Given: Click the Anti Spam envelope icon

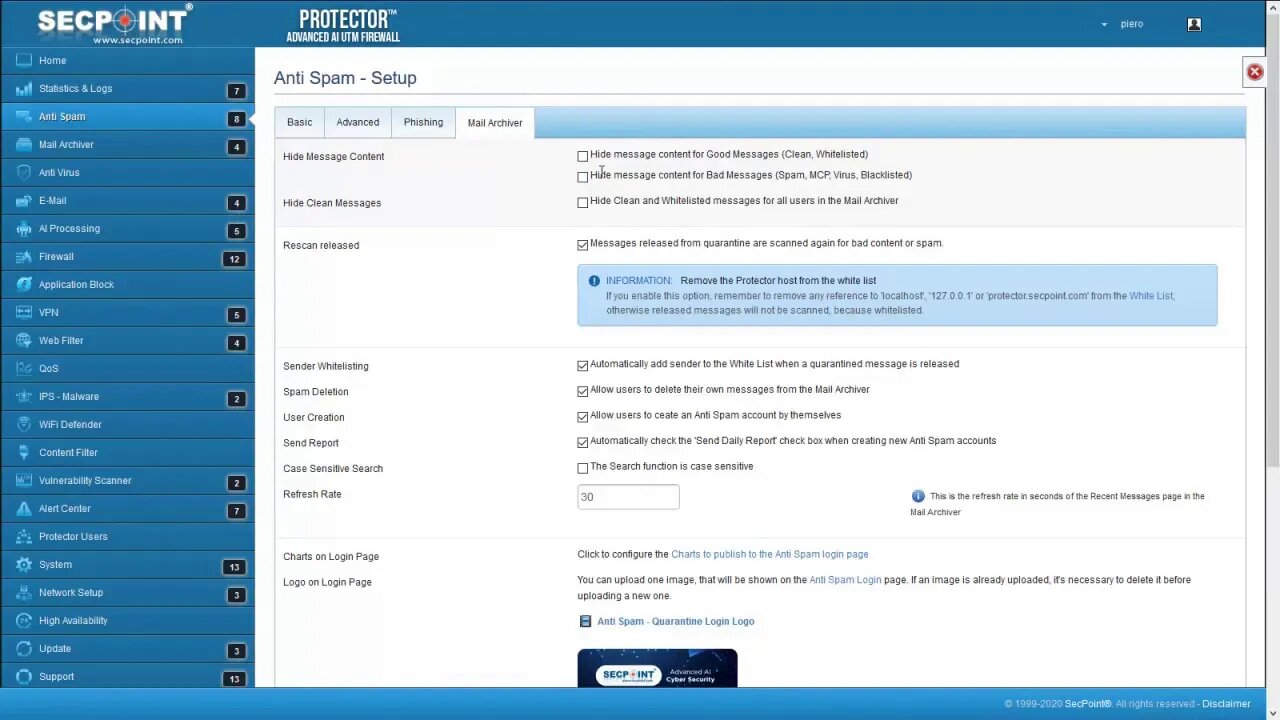Looking at the screenshot, I should pyautogui.click(x=24, y=116).
